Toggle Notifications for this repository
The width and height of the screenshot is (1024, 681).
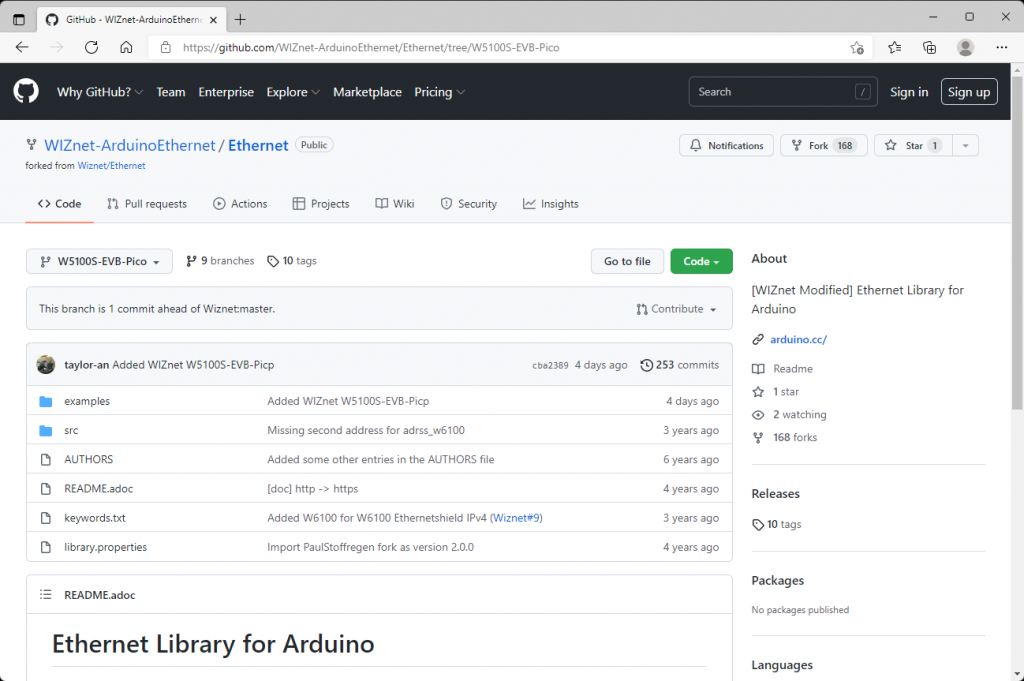(x=726, y=146)
